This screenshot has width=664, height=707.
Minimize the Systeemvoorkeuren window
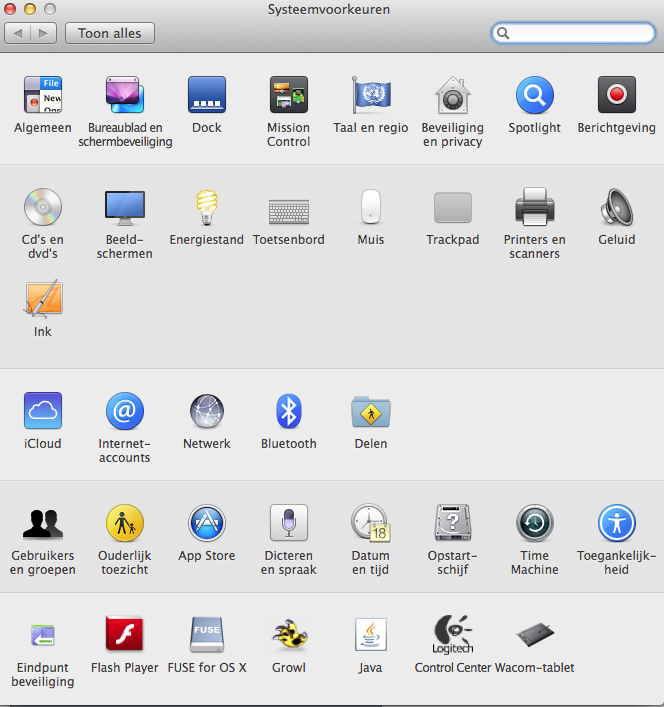[x=30, y=9]
